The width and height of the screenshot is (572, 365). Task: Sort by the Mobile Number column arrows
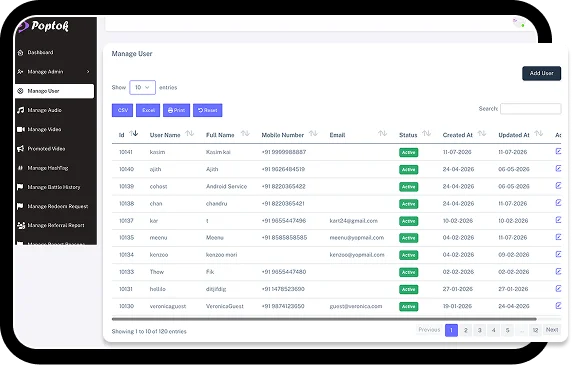313,133
